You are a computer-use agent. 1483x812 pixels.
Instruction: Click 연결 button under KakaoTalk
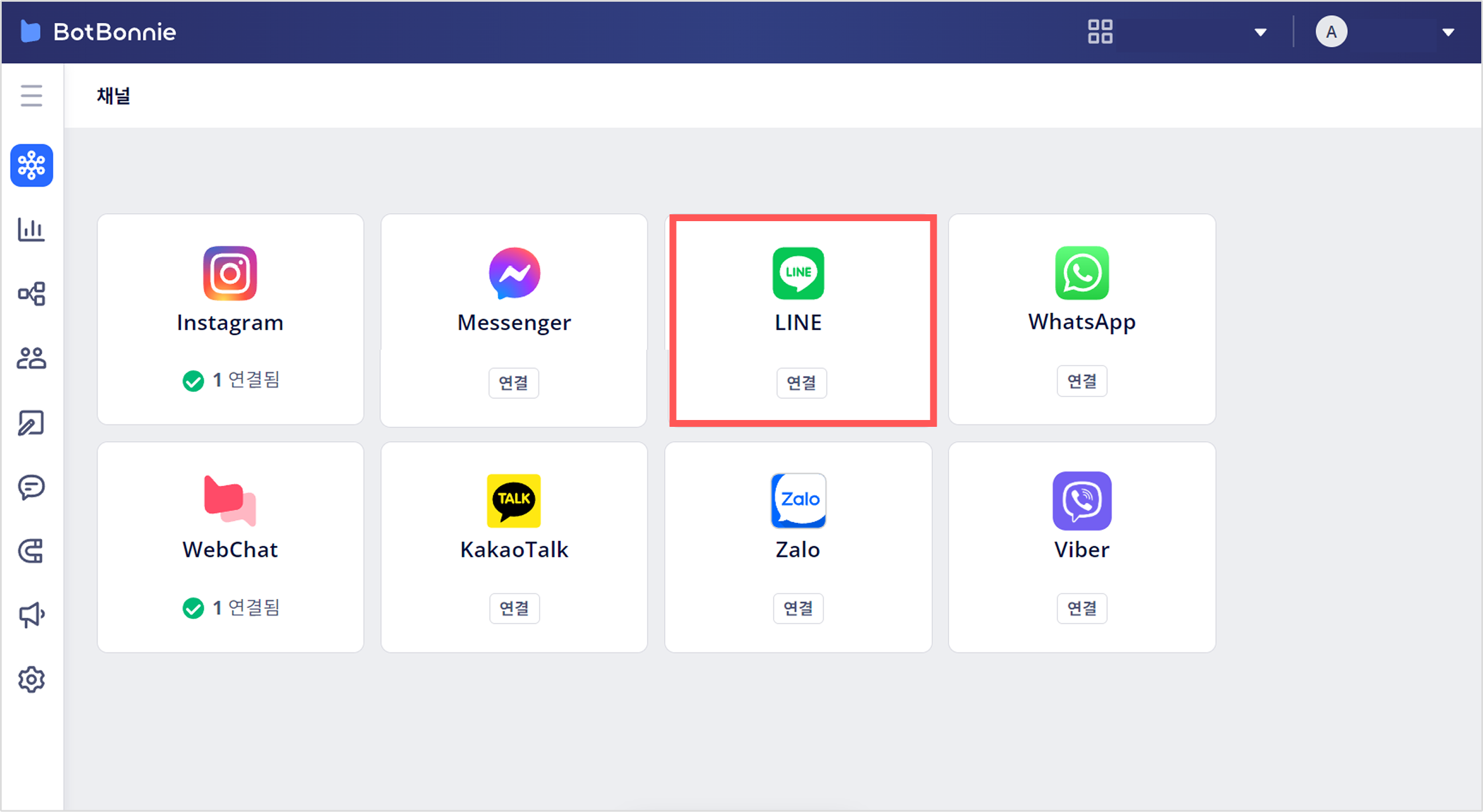pos(515,608)
